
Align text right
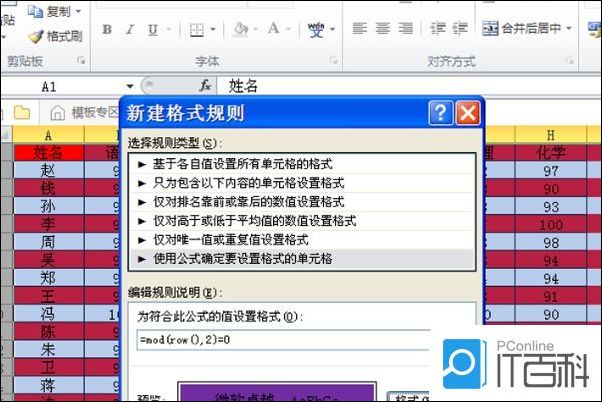pos(405,29)
